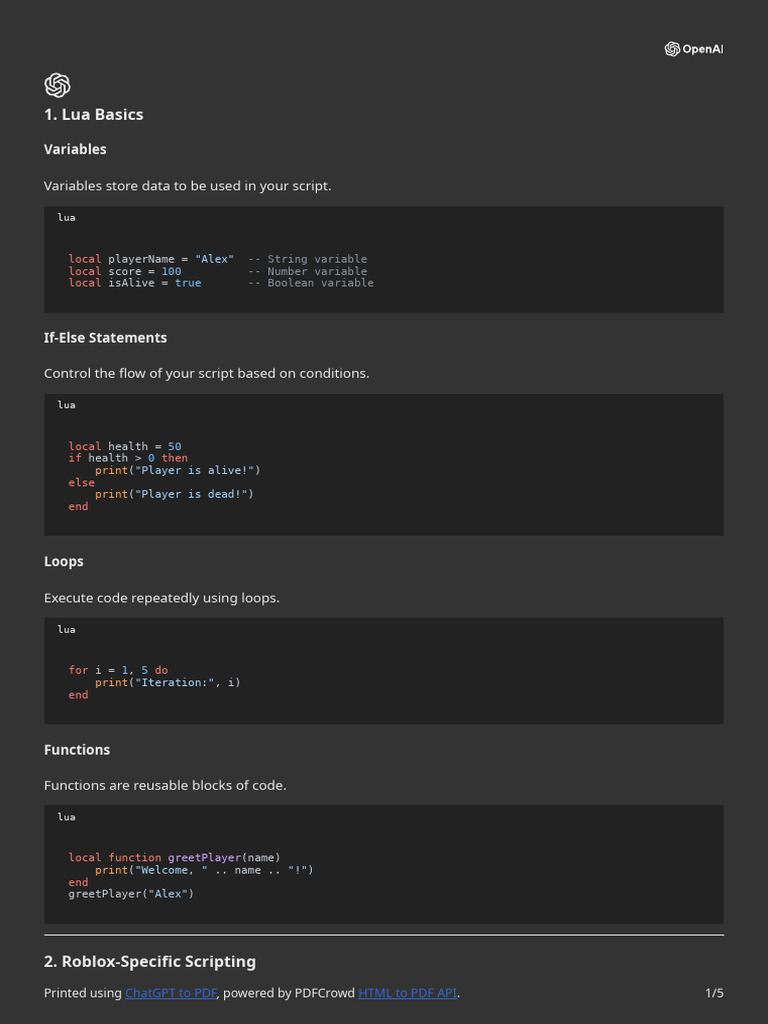Click the local playerName = "Alex" code line
The width and height of the screenshot is (768, 1024).
[x=151, y=259]
